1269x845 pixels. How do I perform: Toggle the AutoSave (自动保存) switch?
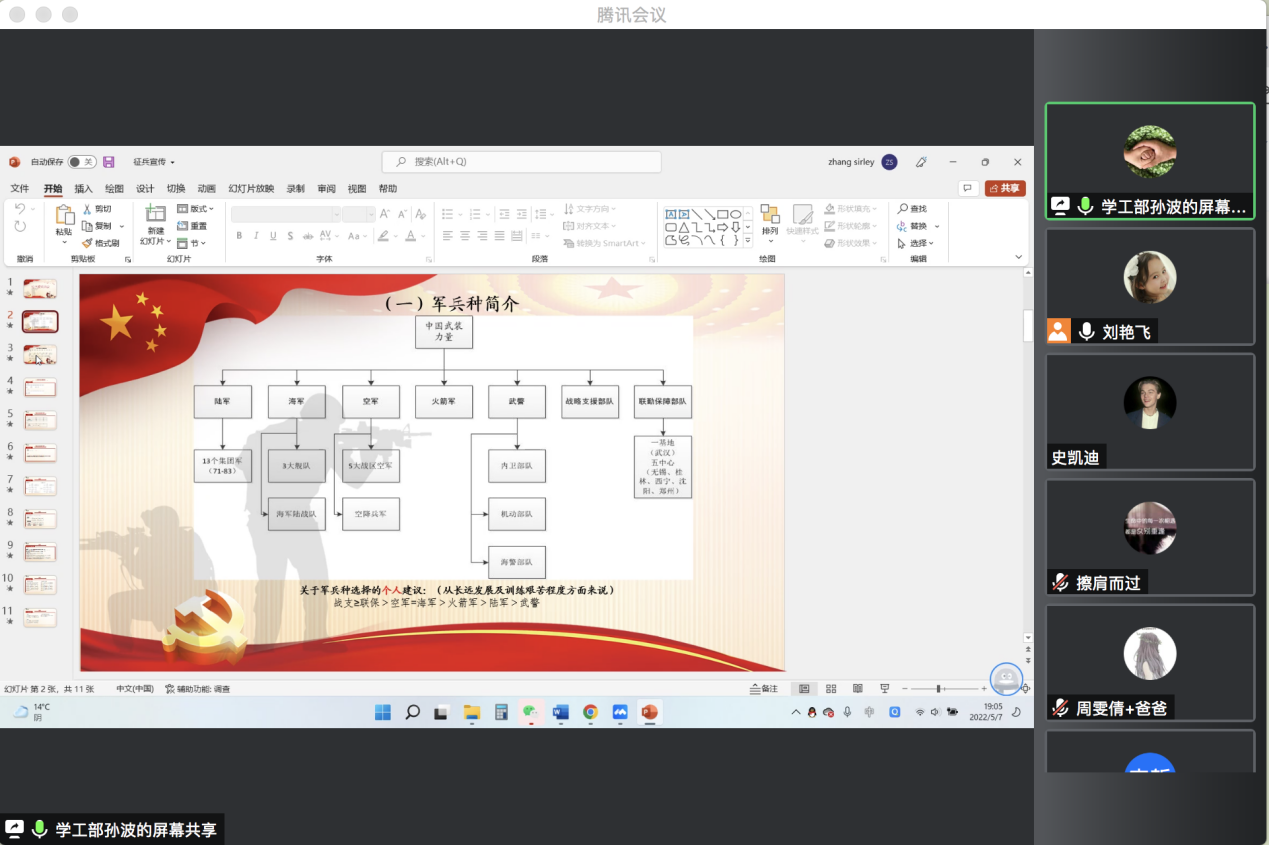(82, 162)
